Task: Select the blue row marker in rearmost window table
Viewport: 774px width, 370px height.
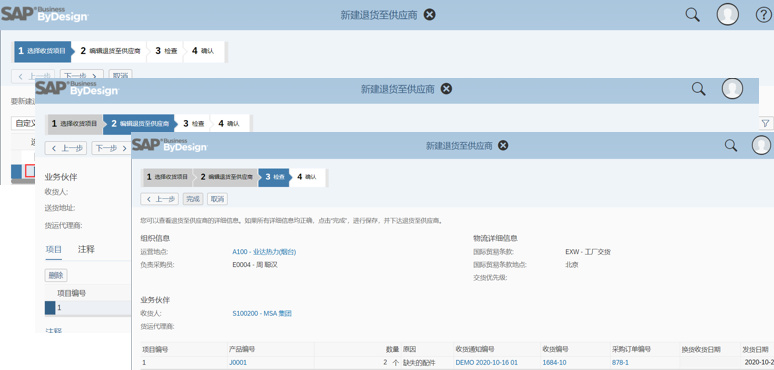Action: tap(16, 171)
